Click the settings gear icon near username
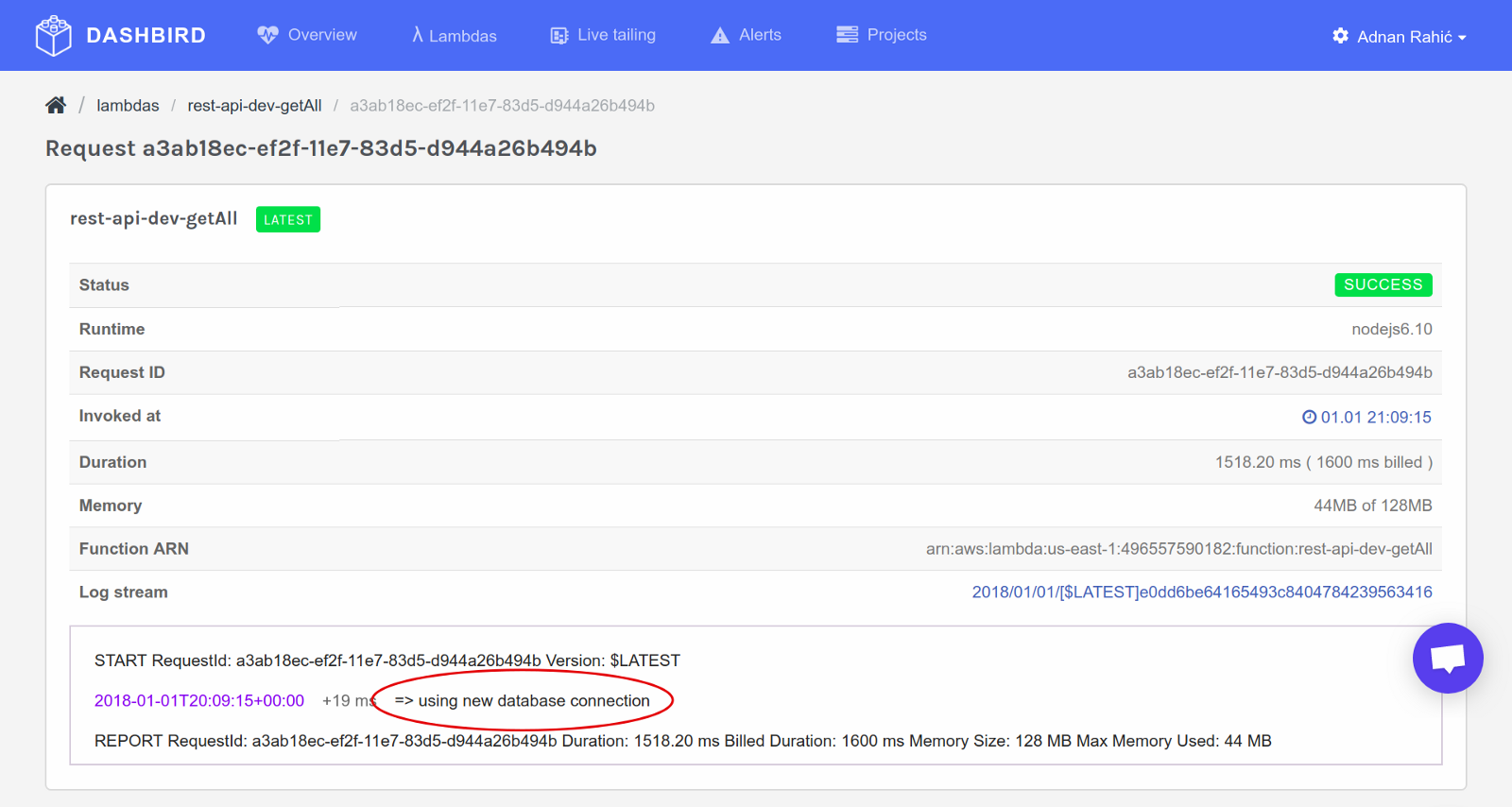This screenshot has width=1512, height=807. coord(1340,36)
